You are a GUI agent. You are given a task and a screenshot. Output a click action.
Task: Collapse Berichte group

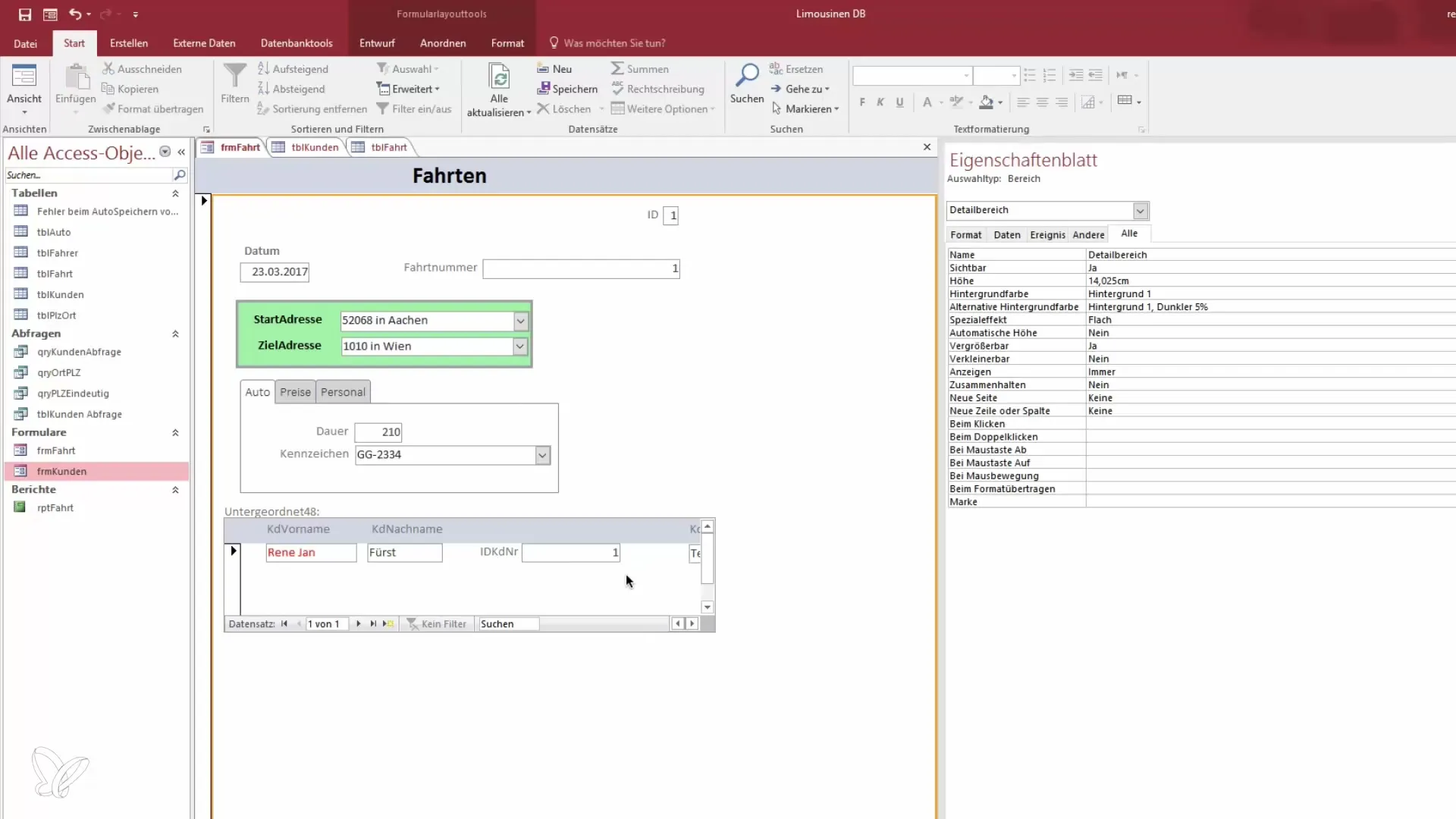tap(175, 490)
